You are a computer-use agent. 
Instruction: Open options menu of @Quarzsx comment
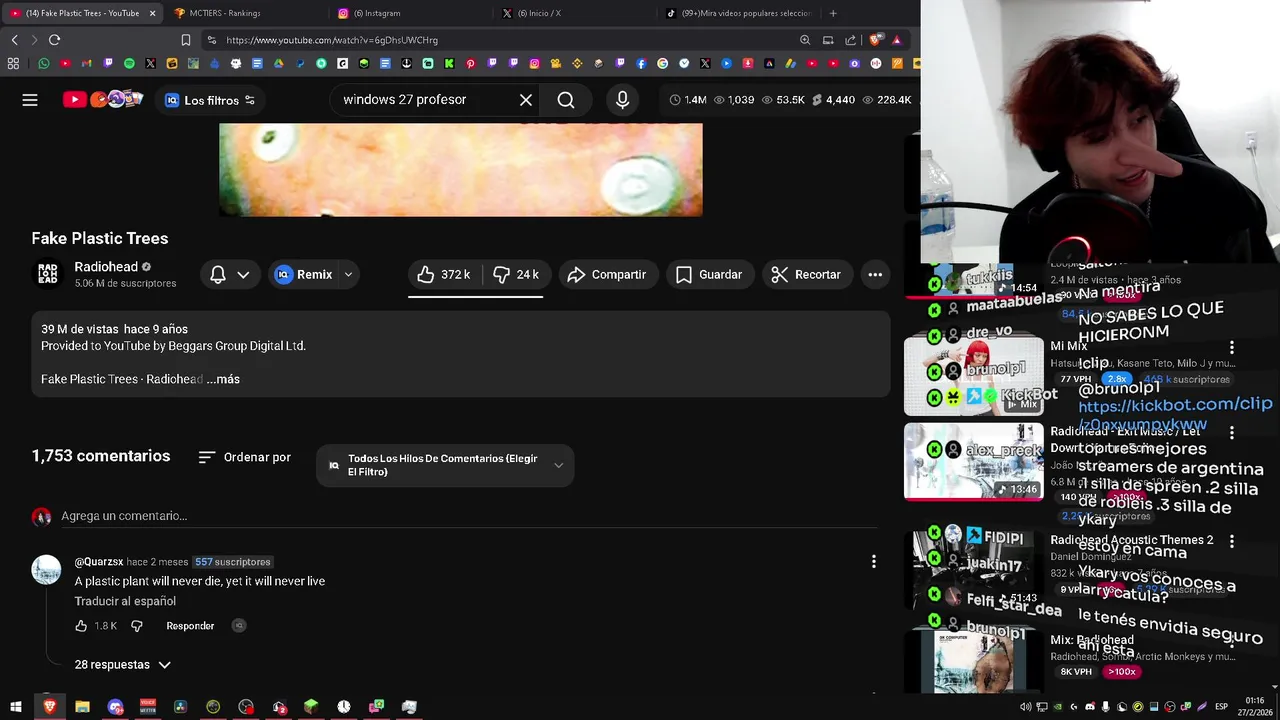coord(873,562)
